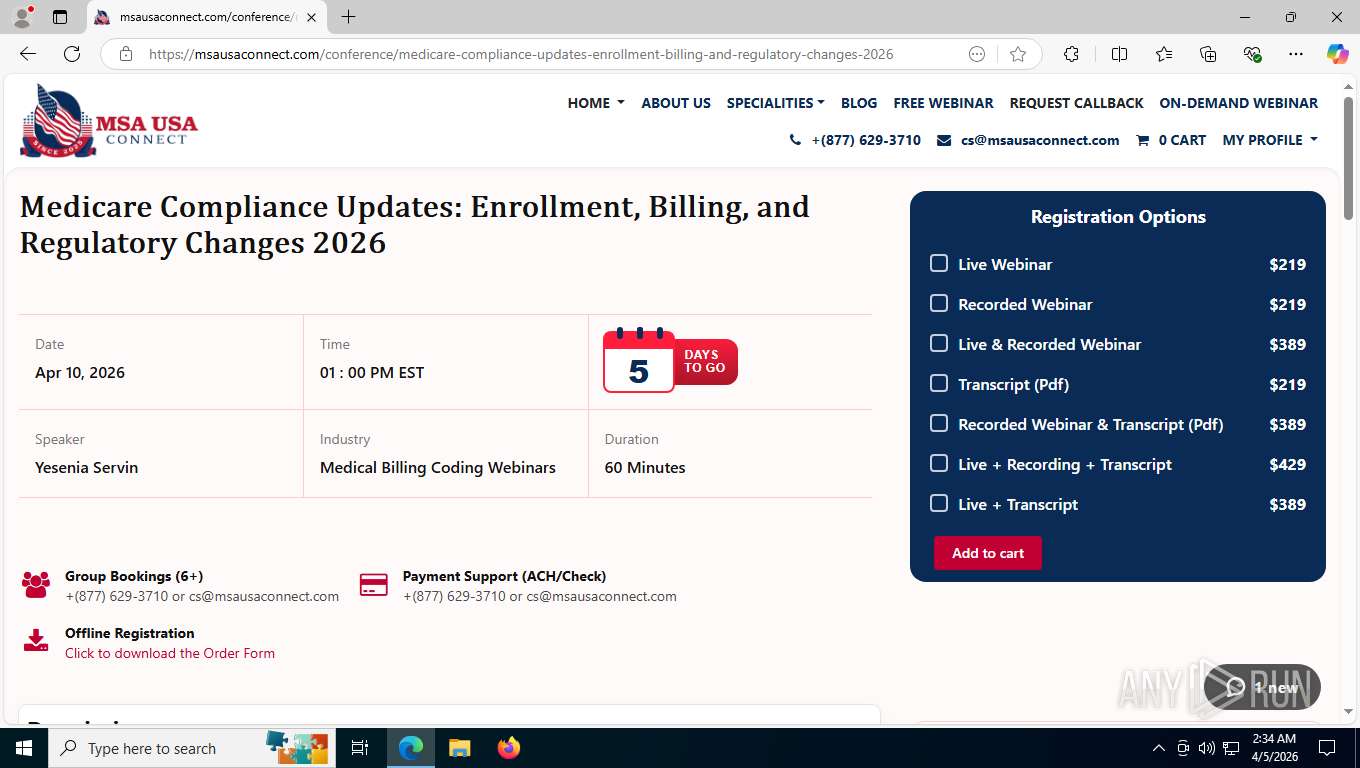
Task: Go to FREE WEBINAR page
Action: coord(943,103)
